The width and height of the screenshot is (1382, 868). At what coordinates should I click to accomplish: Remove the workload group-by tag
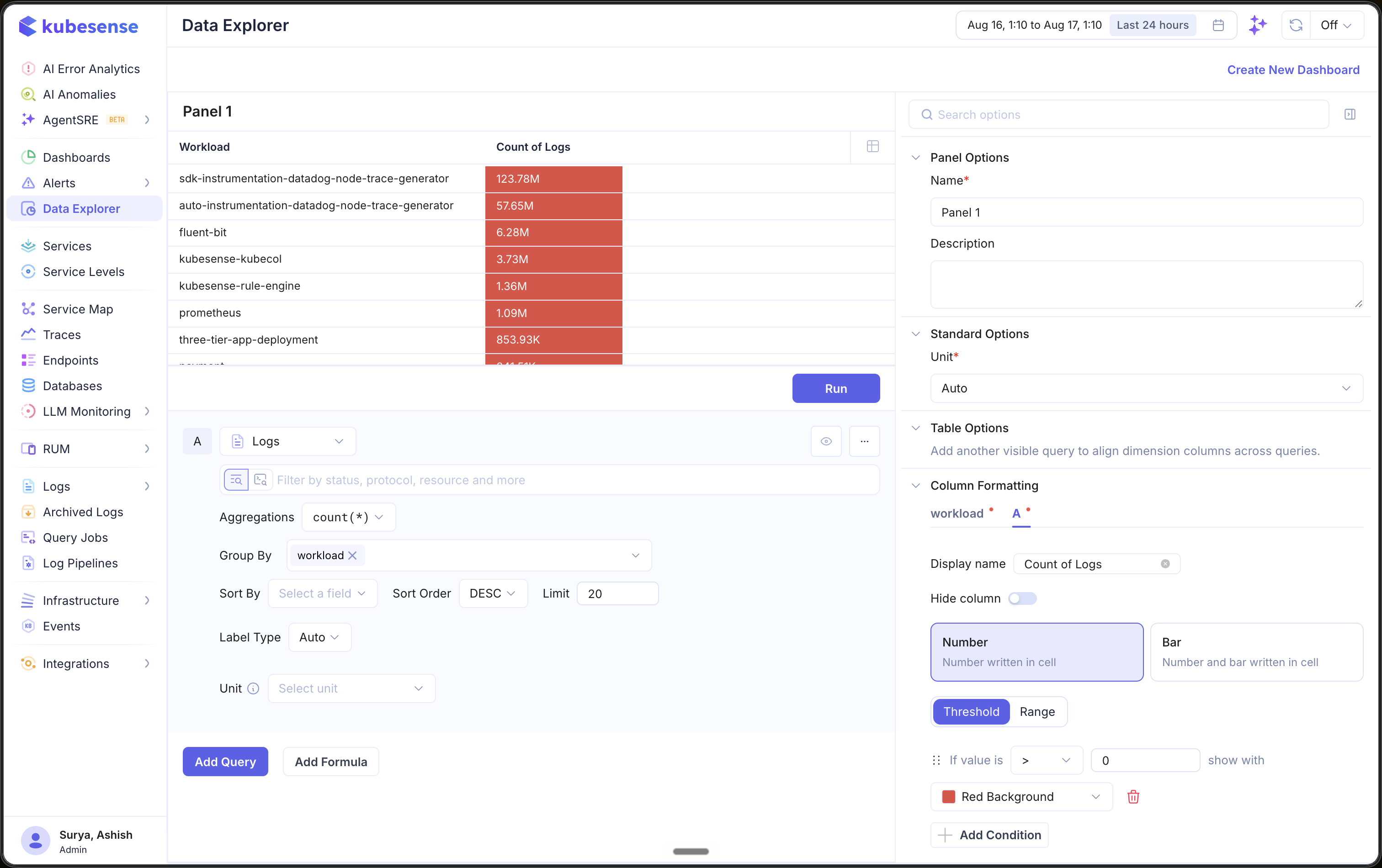click(352, 555)
